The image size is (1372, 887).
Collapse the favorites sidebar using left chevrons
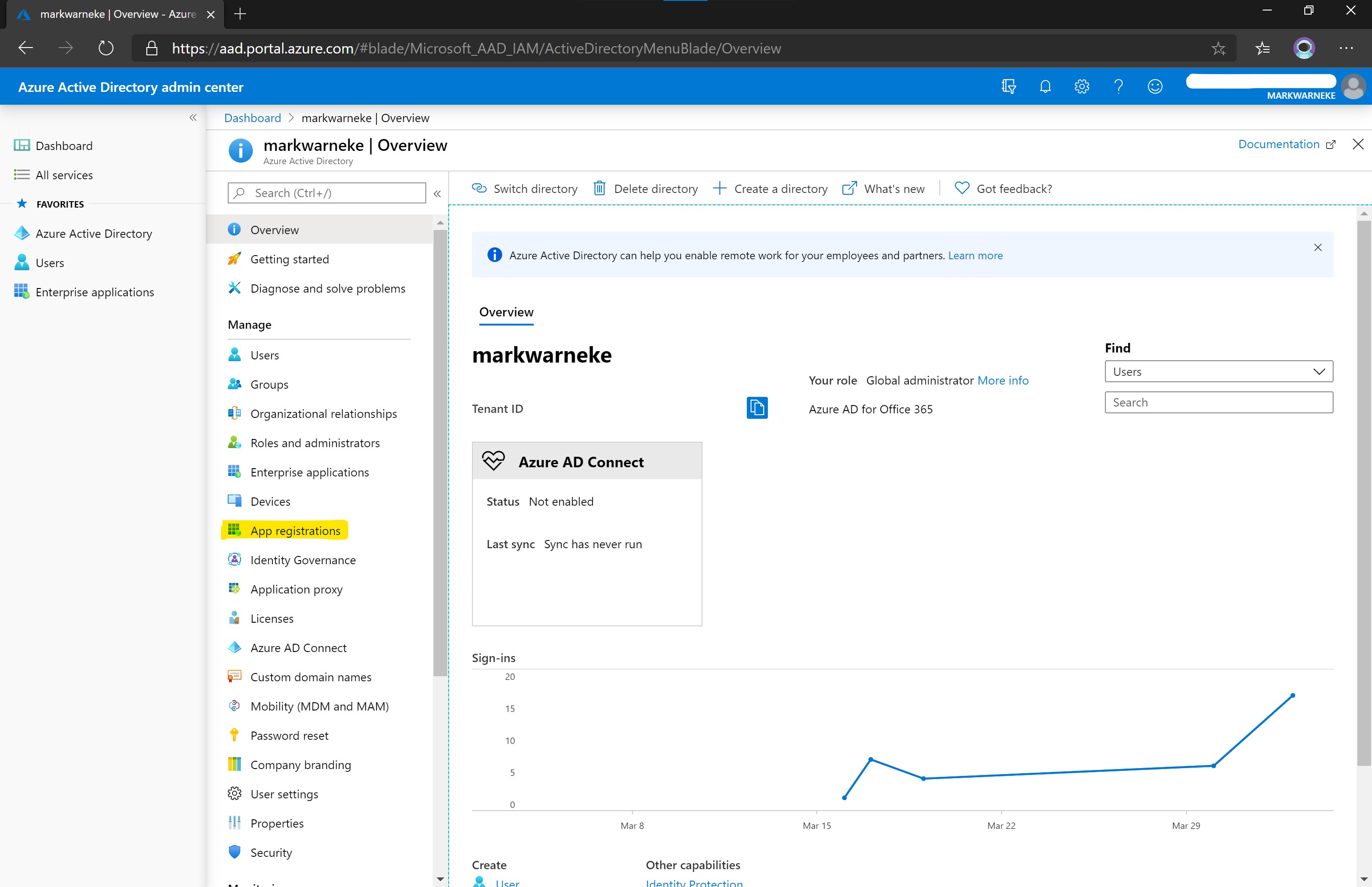pos(193,118)
